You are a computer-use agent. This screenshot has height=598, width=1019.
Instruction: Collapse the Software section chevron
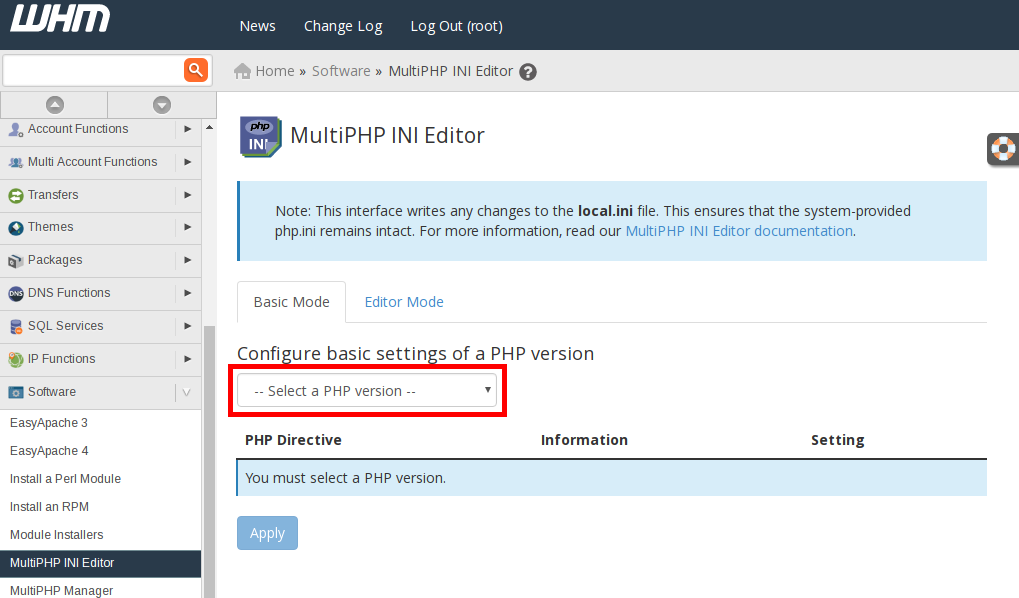click(x=186, y=392)
